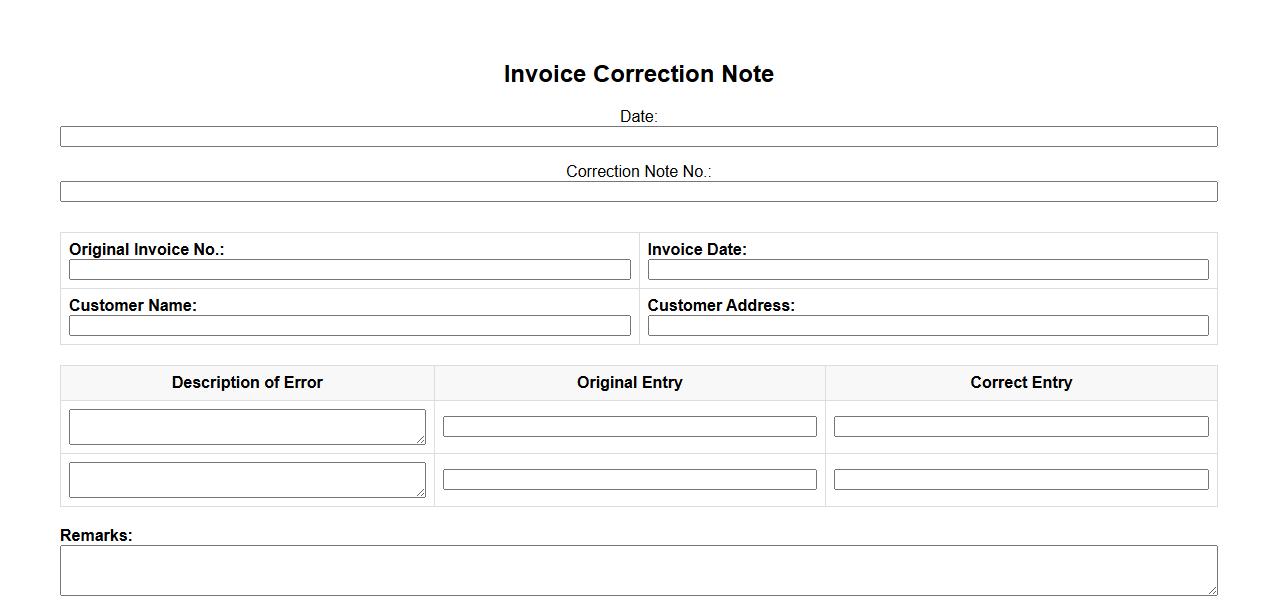Click second row Description of Error textarea

(x=246, y=479)
